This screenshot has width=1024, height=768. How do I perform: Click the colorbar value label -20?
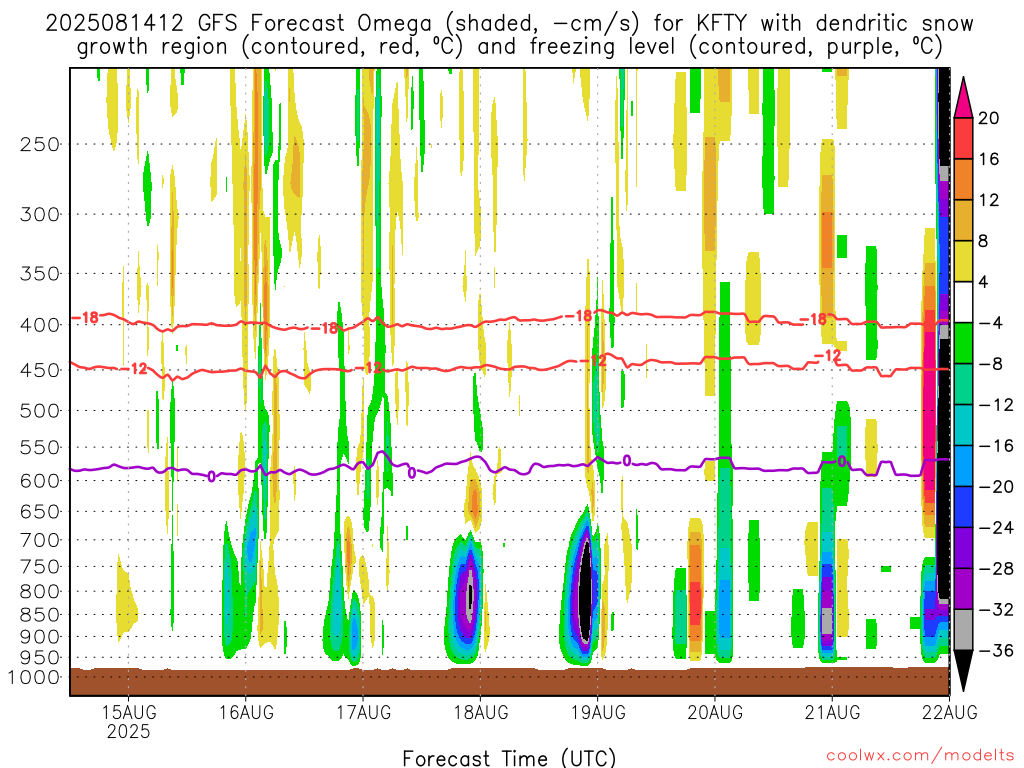[x=996, y=487]
